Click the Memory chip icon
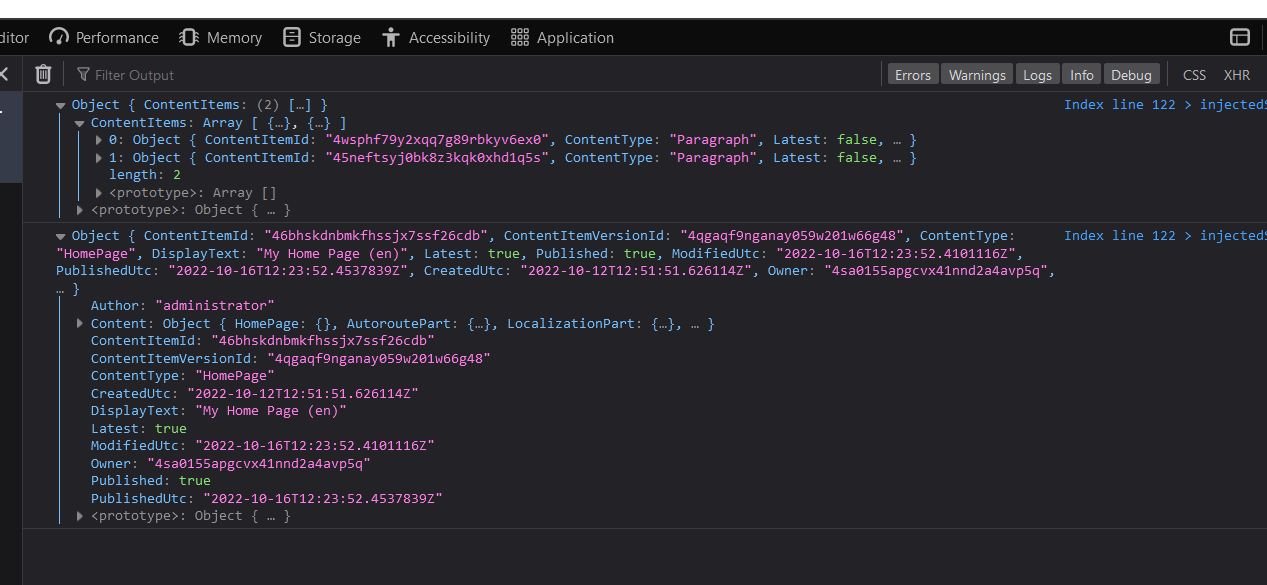1267x585 pixels. pos(188,37)
